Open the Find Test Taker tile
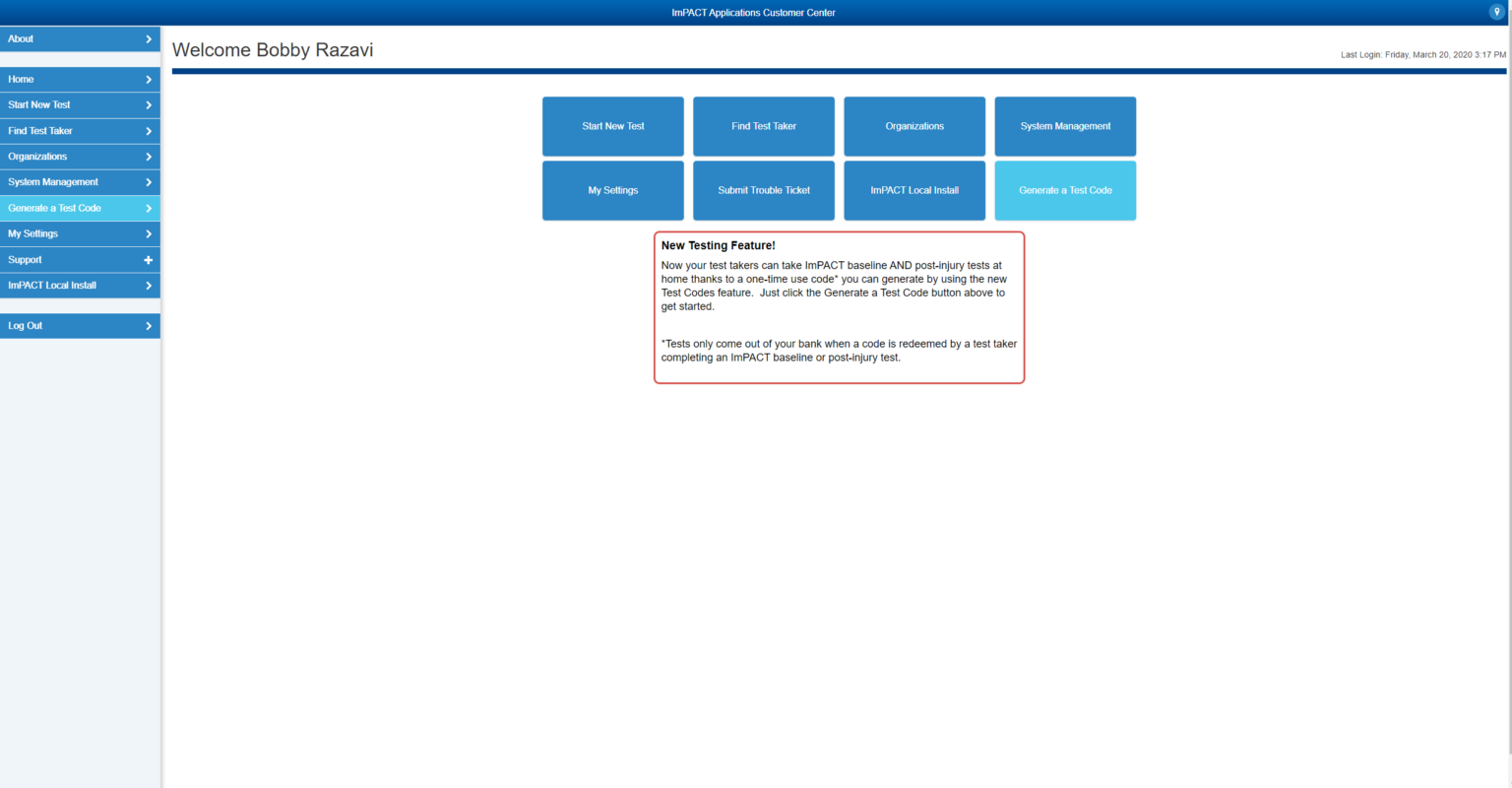Screen dimensions: 1512x788 (764, 126)
